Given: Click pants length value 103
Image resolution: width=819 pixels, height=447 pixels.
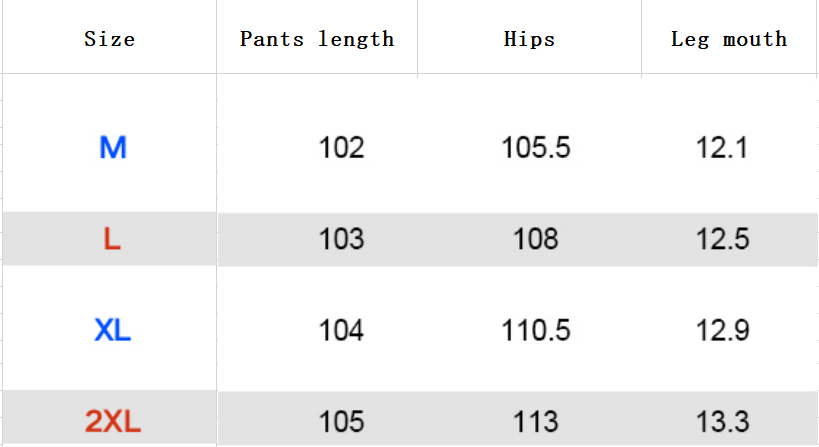Looking at the screenshot, I should click(x=341, y=239).
